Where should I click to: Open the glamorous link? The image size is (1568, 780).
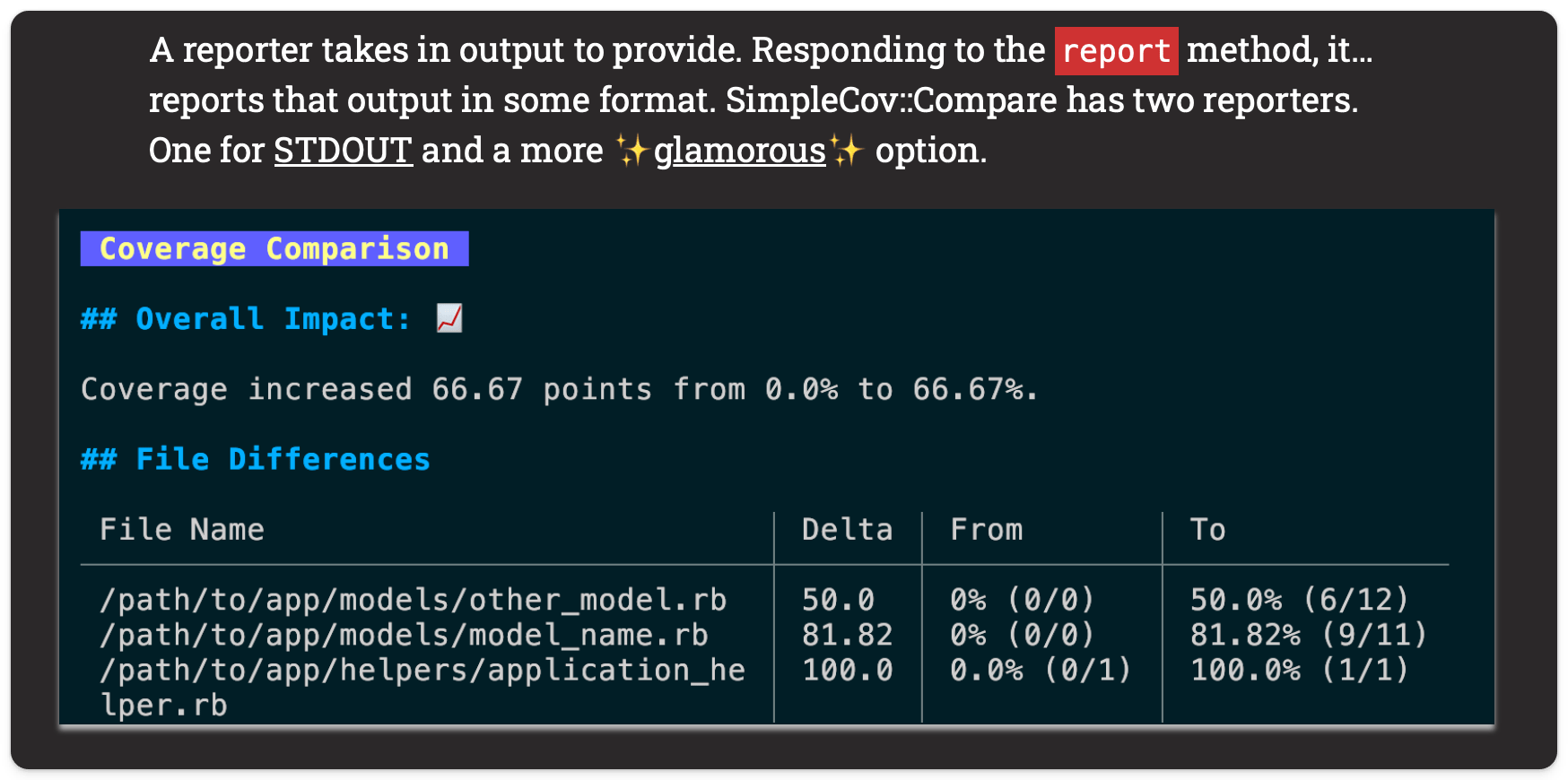(739, 151)
